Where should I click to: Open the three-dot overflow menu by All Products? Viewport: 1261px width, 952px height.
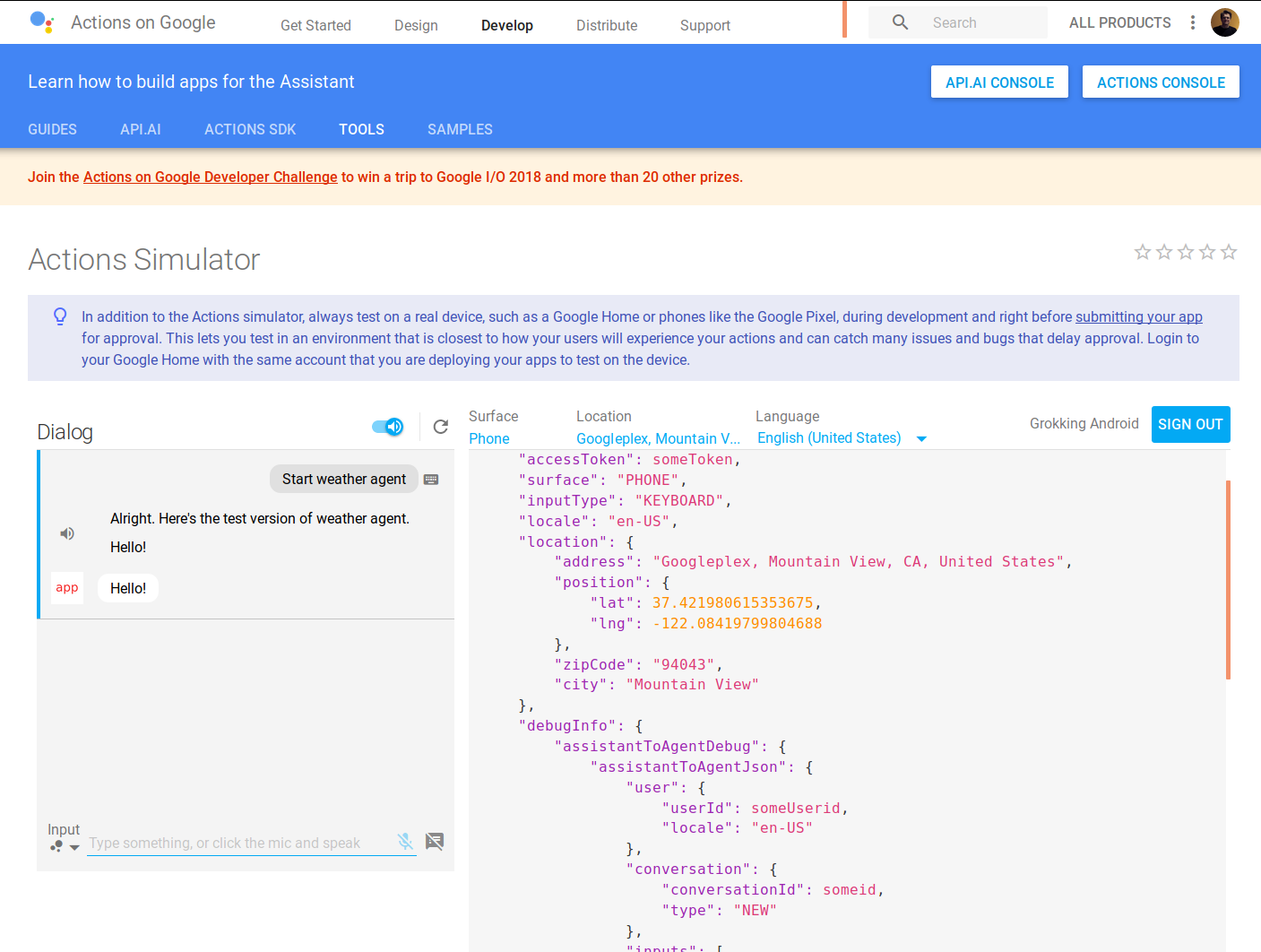click(1193, 22)
